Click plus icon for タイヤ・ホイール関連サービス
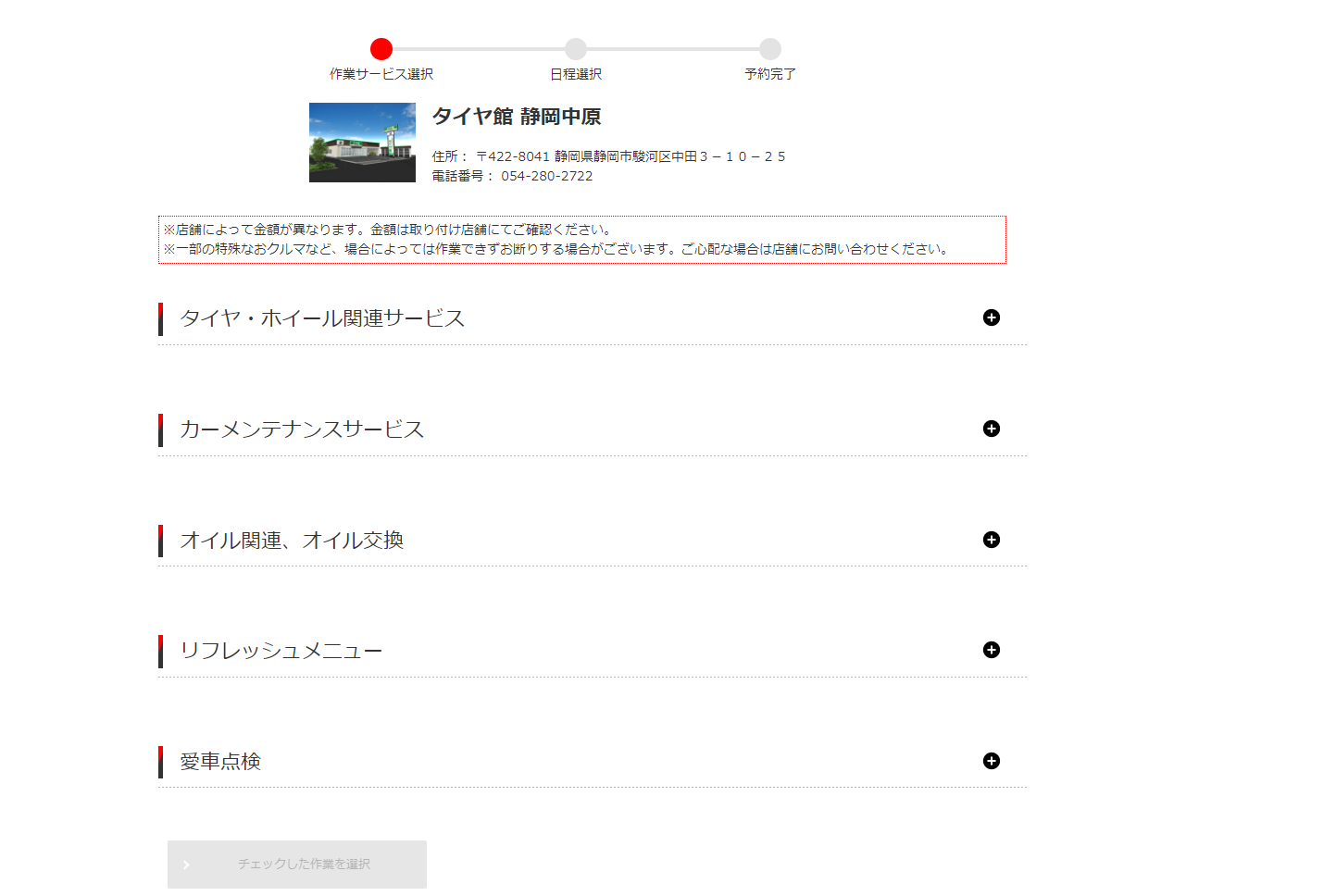This screenshot has width=1336, height=896. [991, 317]
